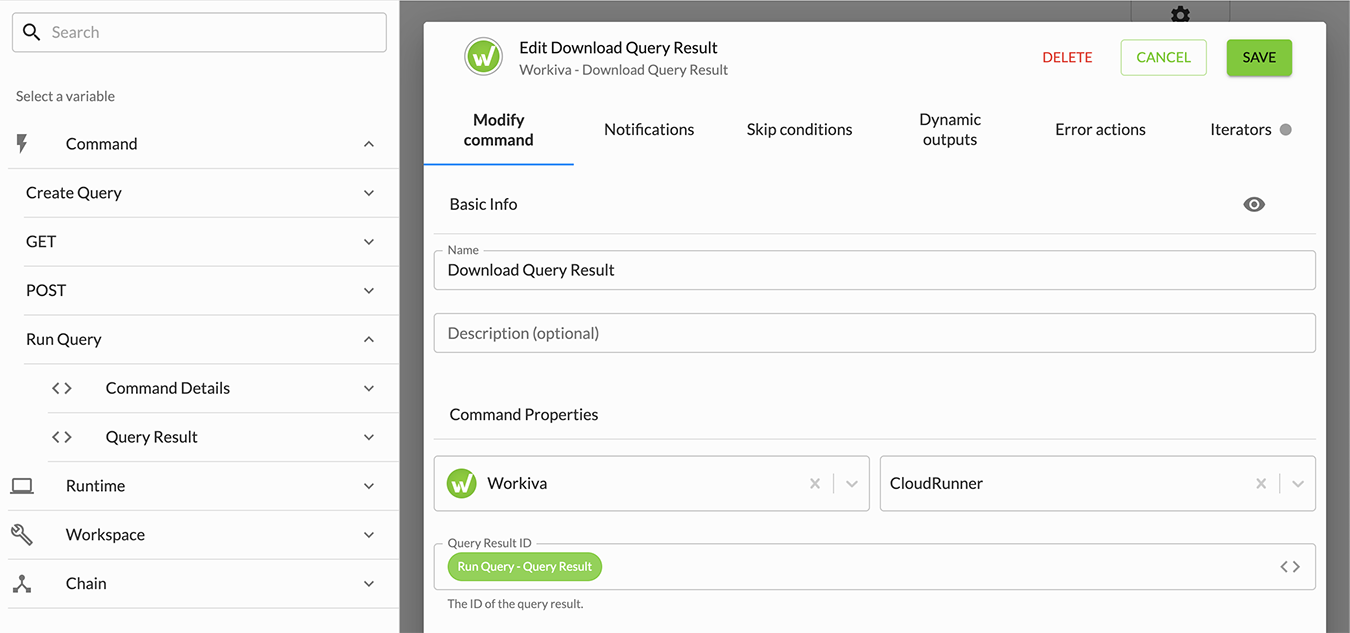1350x633 pixels.
Task: Collapse the Command section
Action: [369, 144]
